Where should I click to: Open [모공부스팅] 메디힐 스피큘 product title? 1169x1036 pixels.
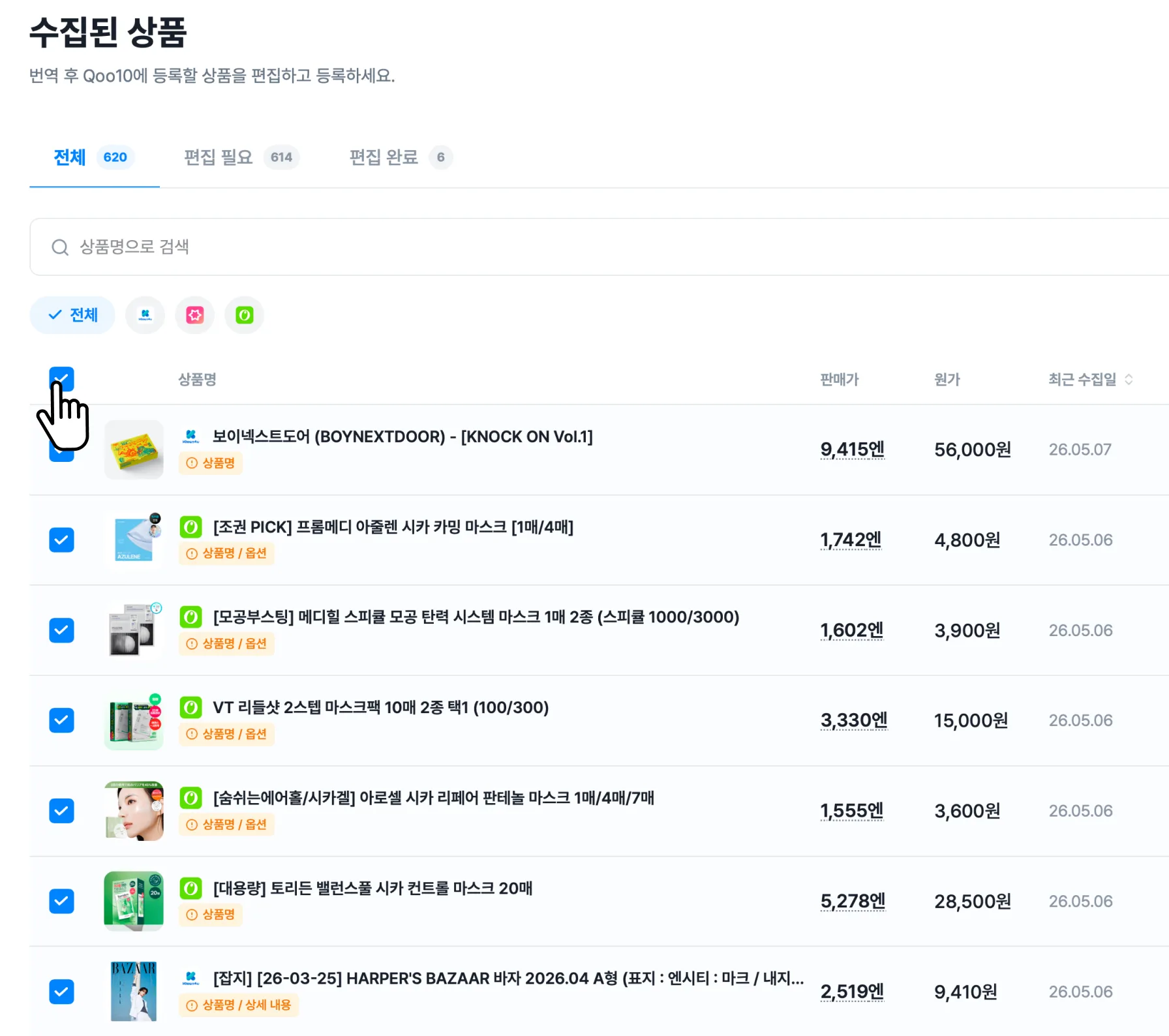click(476, 617)
